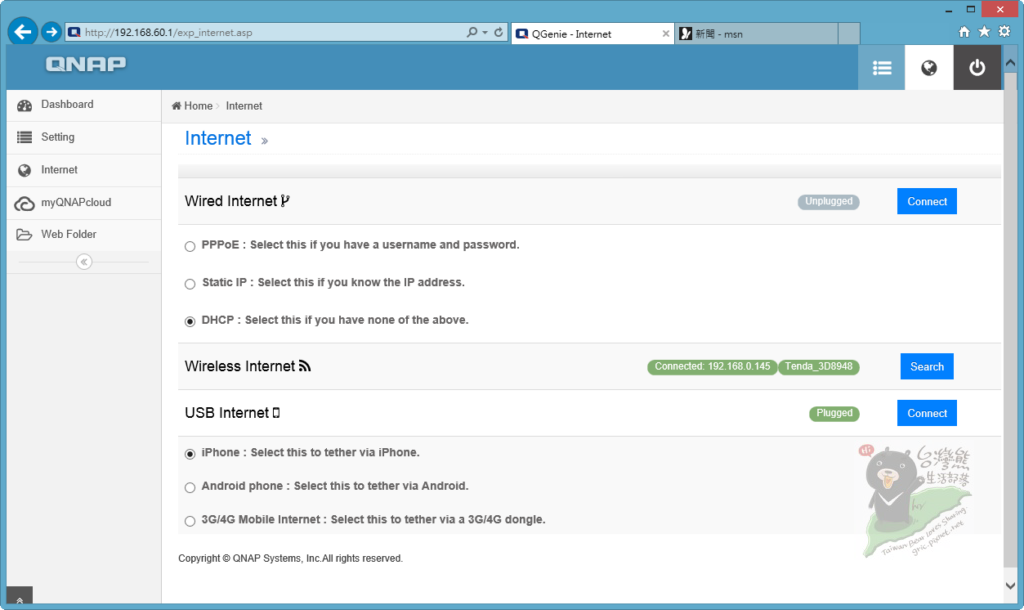Click the browser Home icon

pyautogui.click(x=964, y=31)
